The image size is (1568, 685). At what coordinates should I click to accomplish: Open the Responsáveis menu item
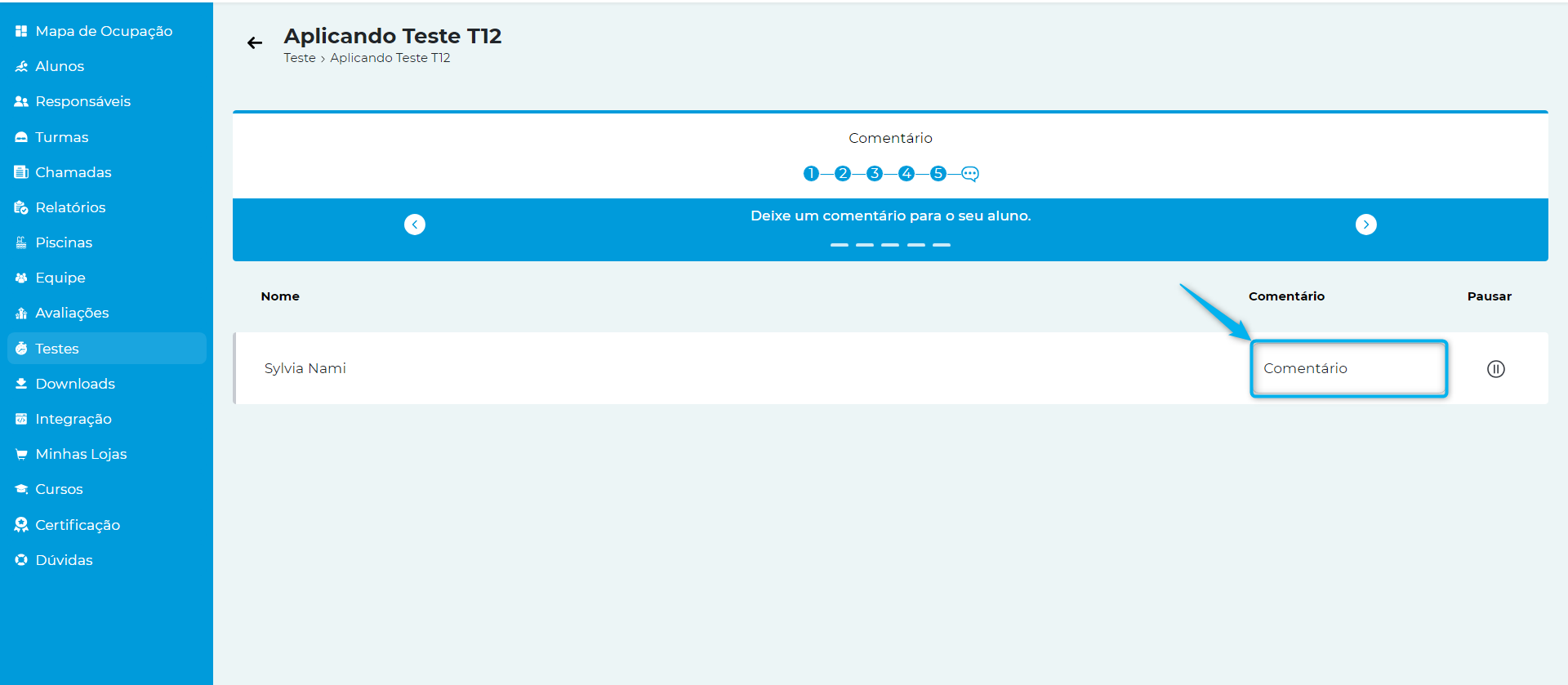pos(106,101)
